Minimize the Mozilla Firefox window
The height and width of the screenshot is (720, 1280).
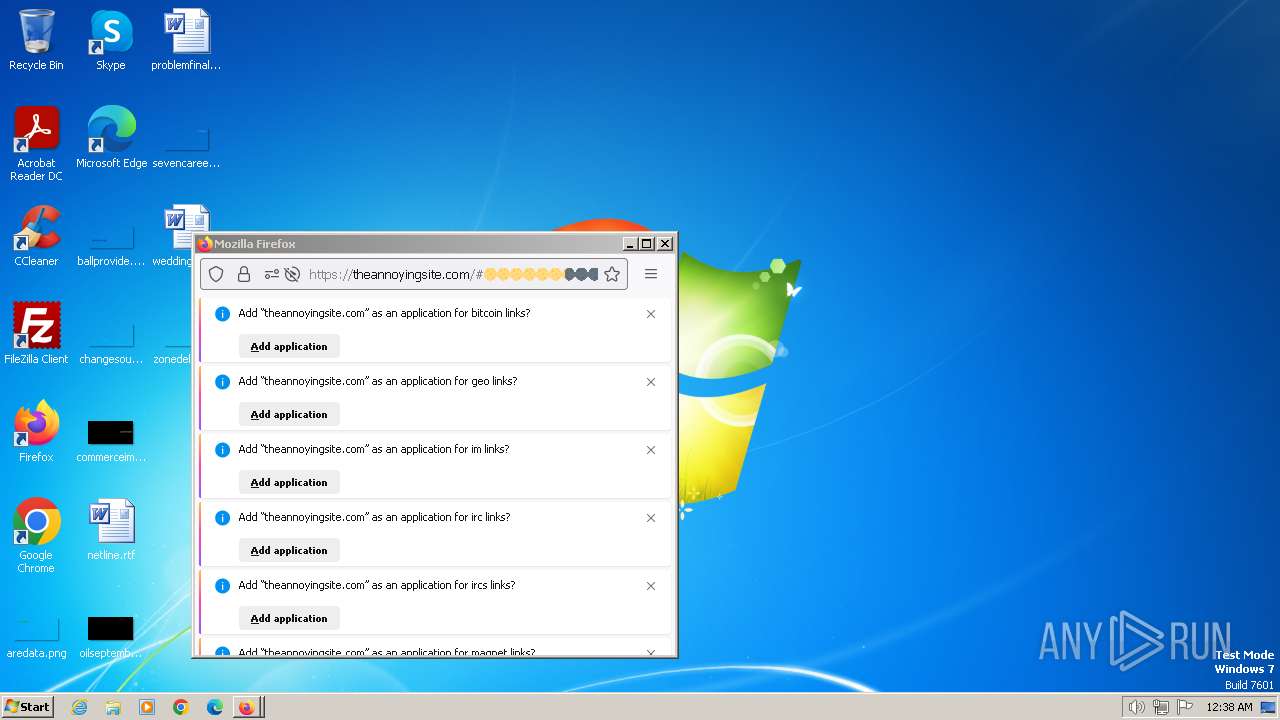click(630, 244)
